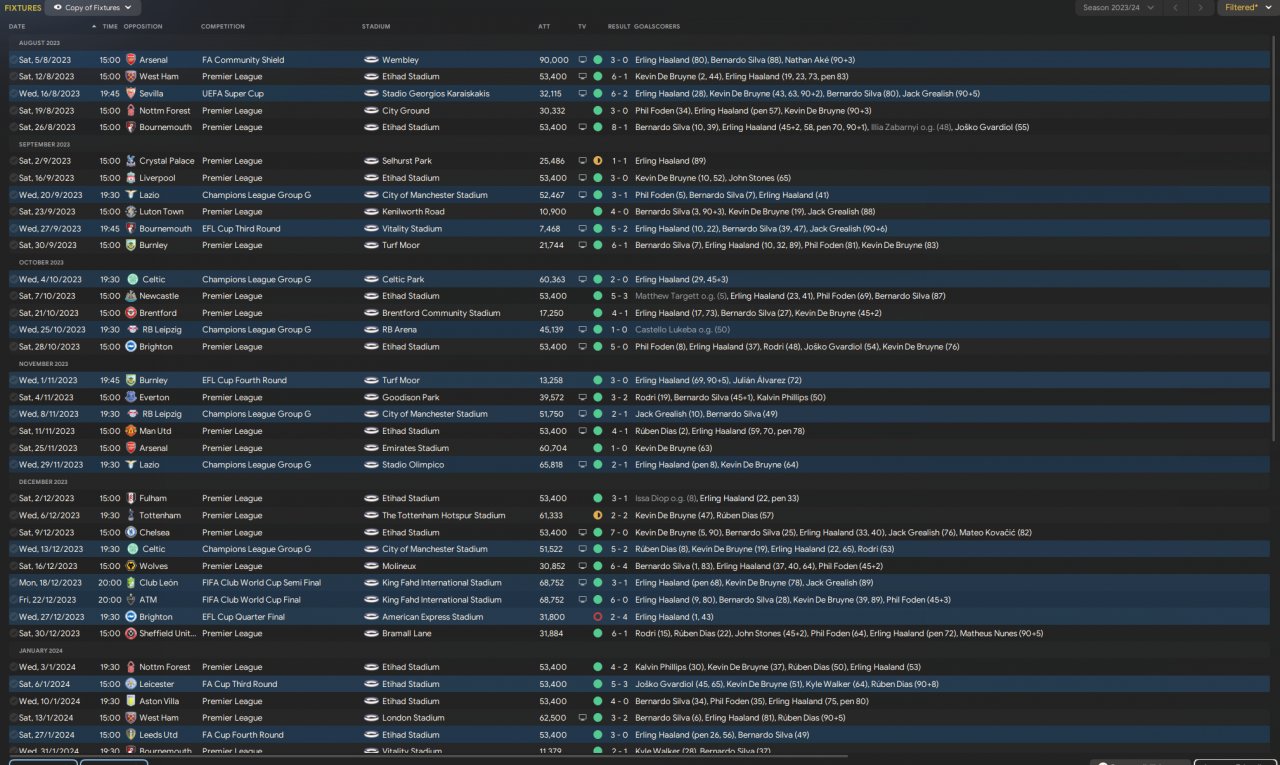Click the Club León badge

tap(131, 583)
